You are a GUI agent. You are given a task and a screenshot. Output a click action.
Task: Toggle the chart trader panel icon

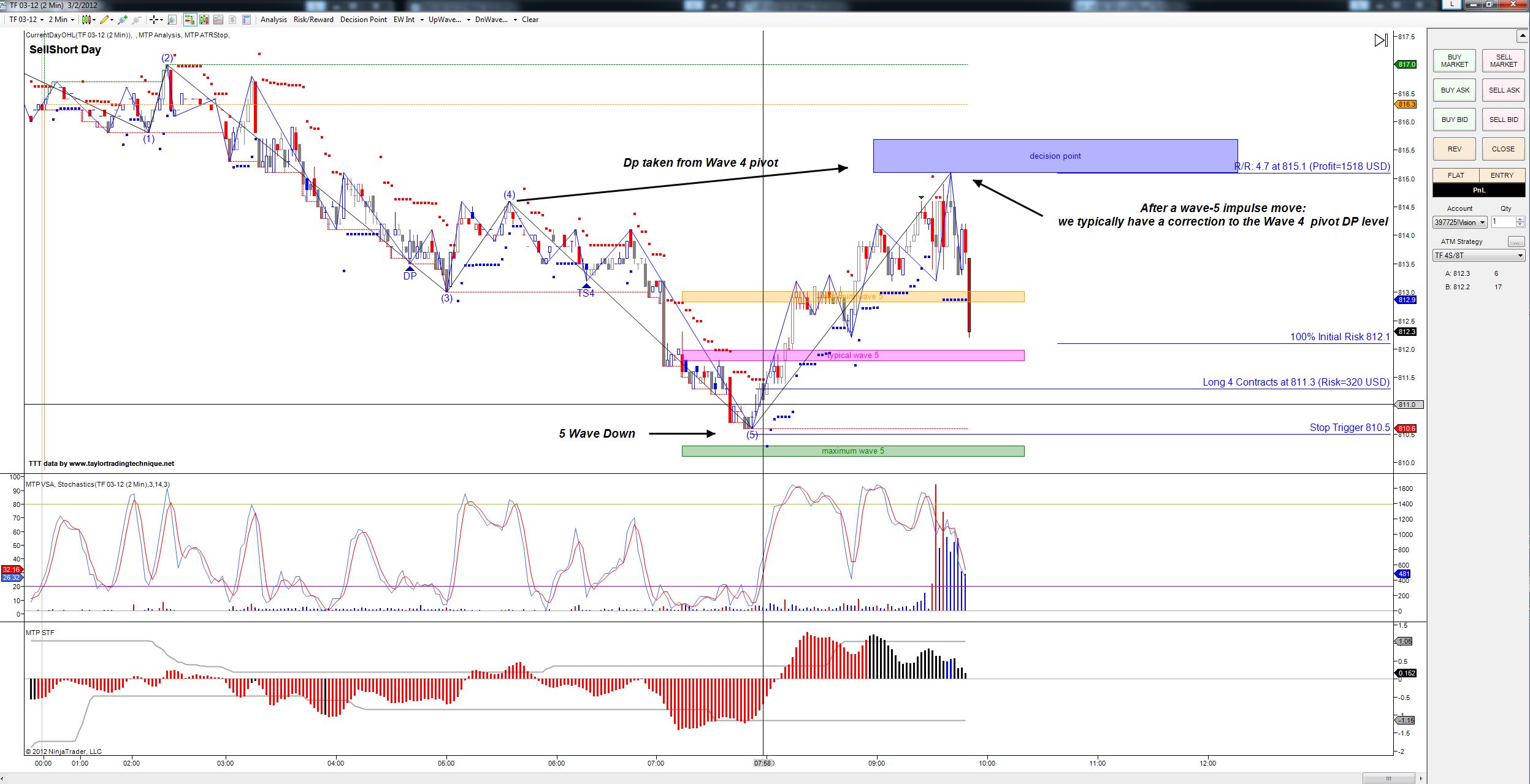tap(189, 20)
